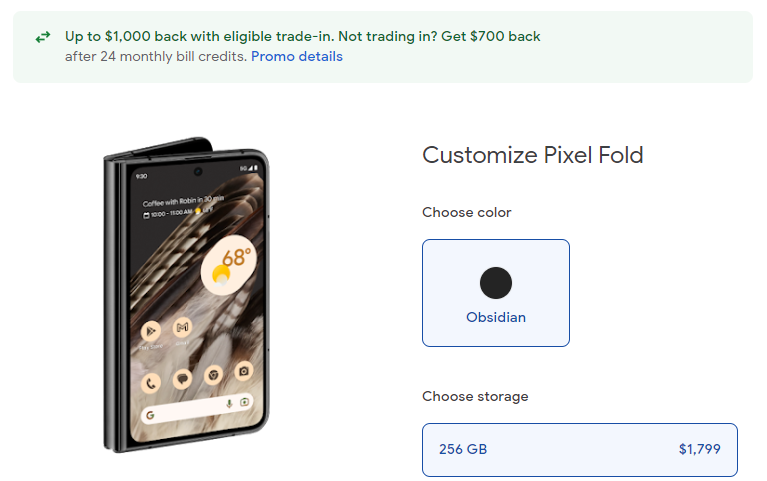Click the Pixel Fold product image
Image resolution: width=767 pixels, height=481 pixels.
click(x=187, y=297)
